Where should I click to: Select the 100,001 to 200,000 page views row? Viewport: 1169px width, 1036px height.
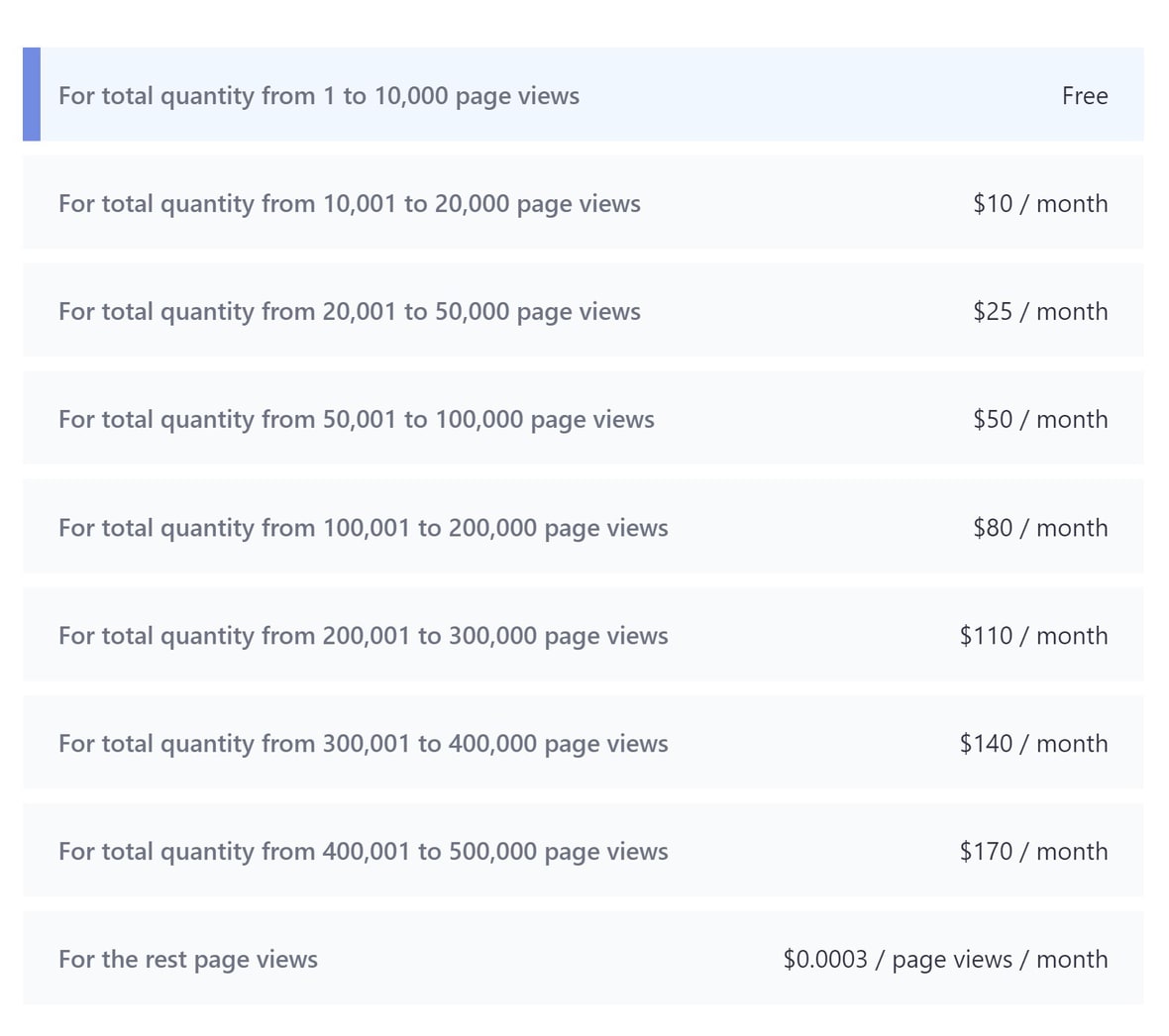coord(584,527)
